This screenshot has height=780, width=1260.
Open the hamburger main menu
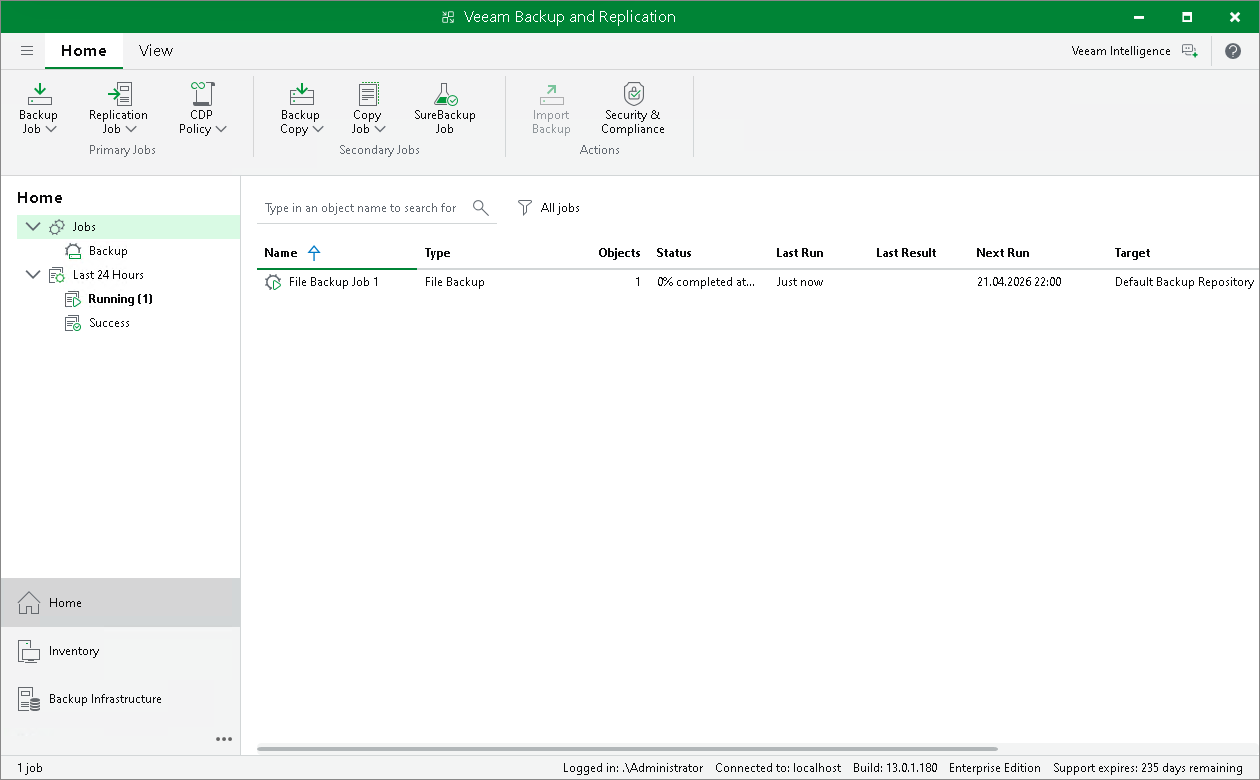click(27, 51)
